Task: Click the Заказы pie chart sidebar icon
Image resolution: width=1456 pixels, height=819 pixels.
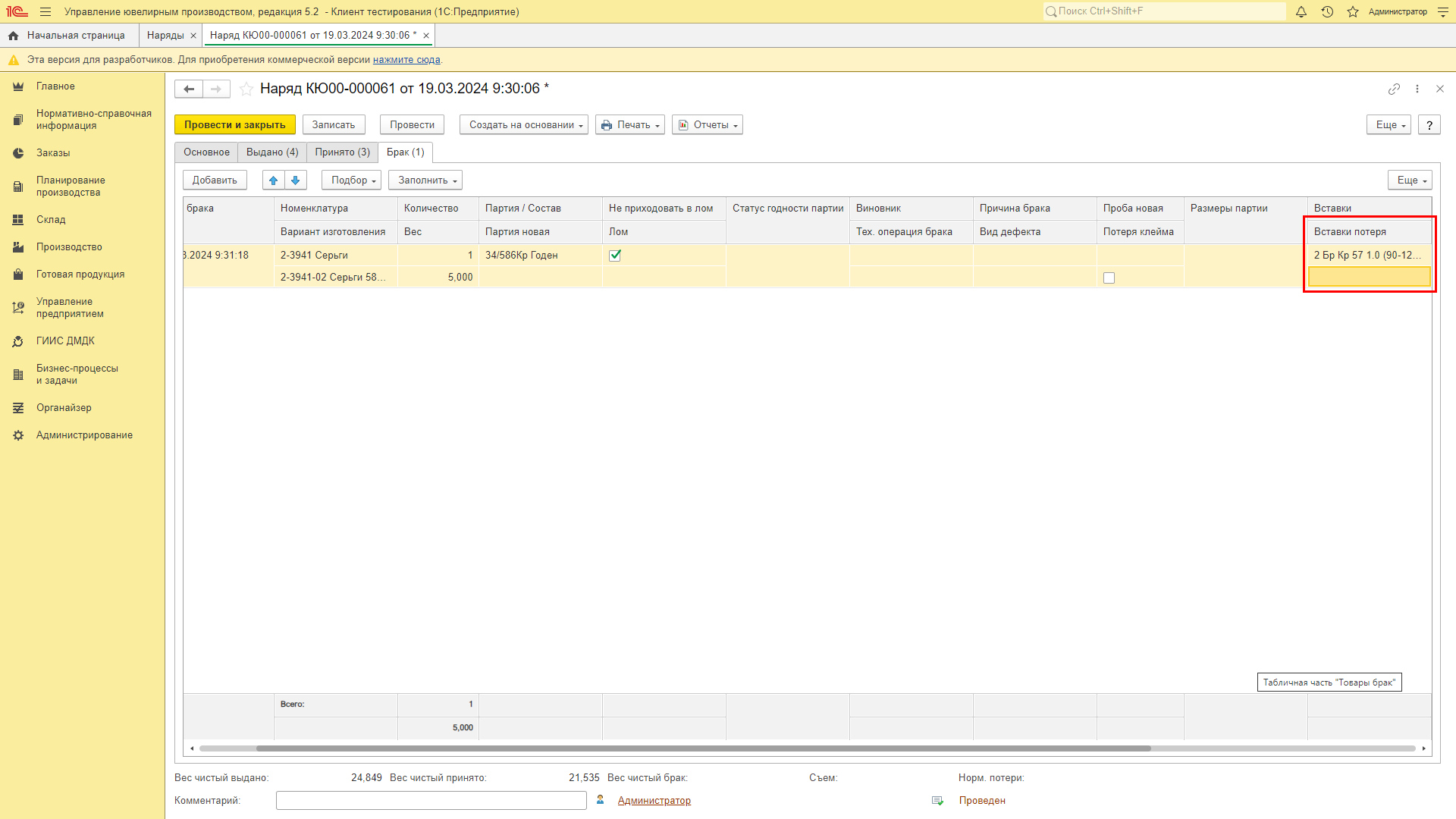Action: pyautogui.click(x=18, y=153)
